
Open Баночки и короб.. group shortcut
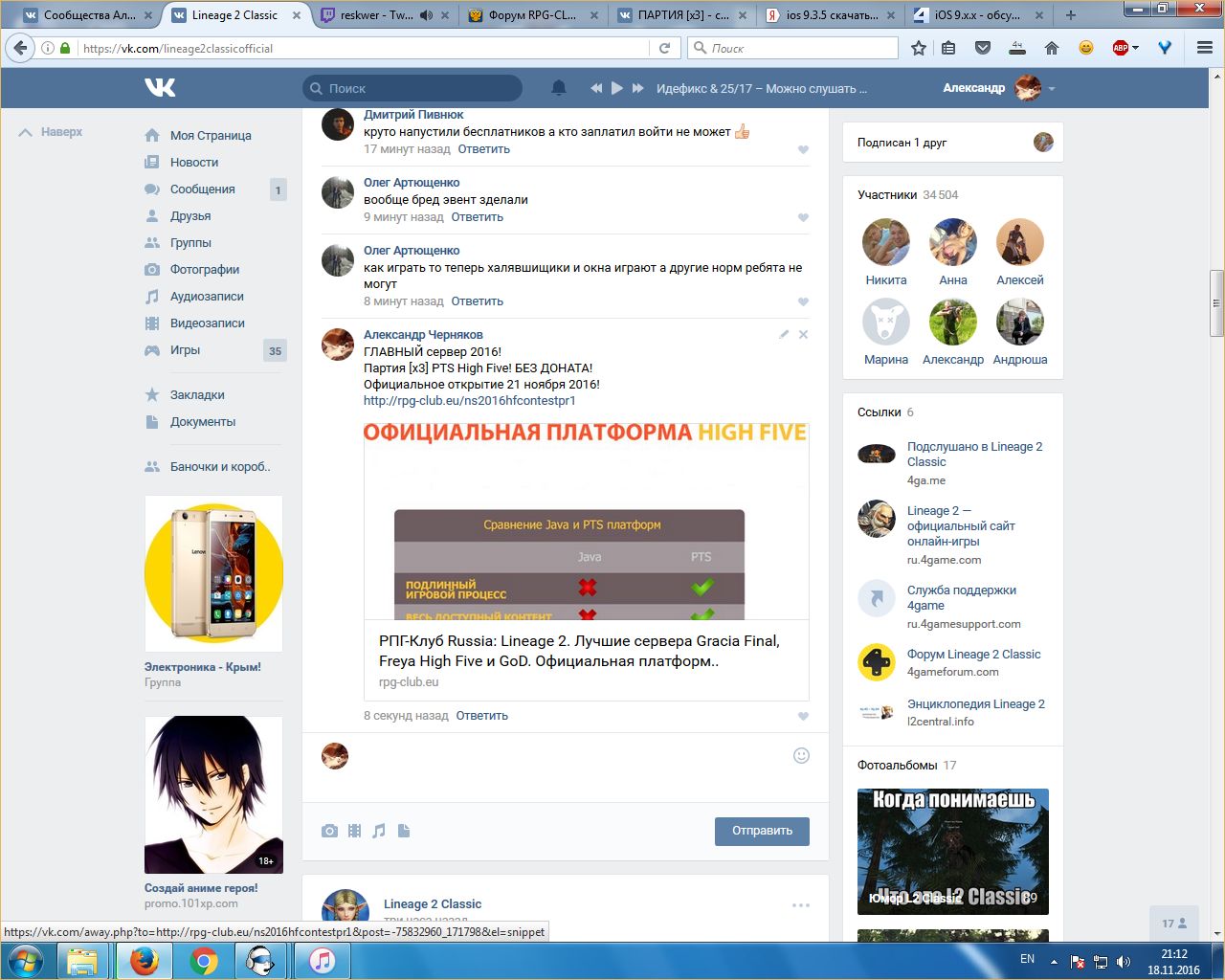coord(220,466)
